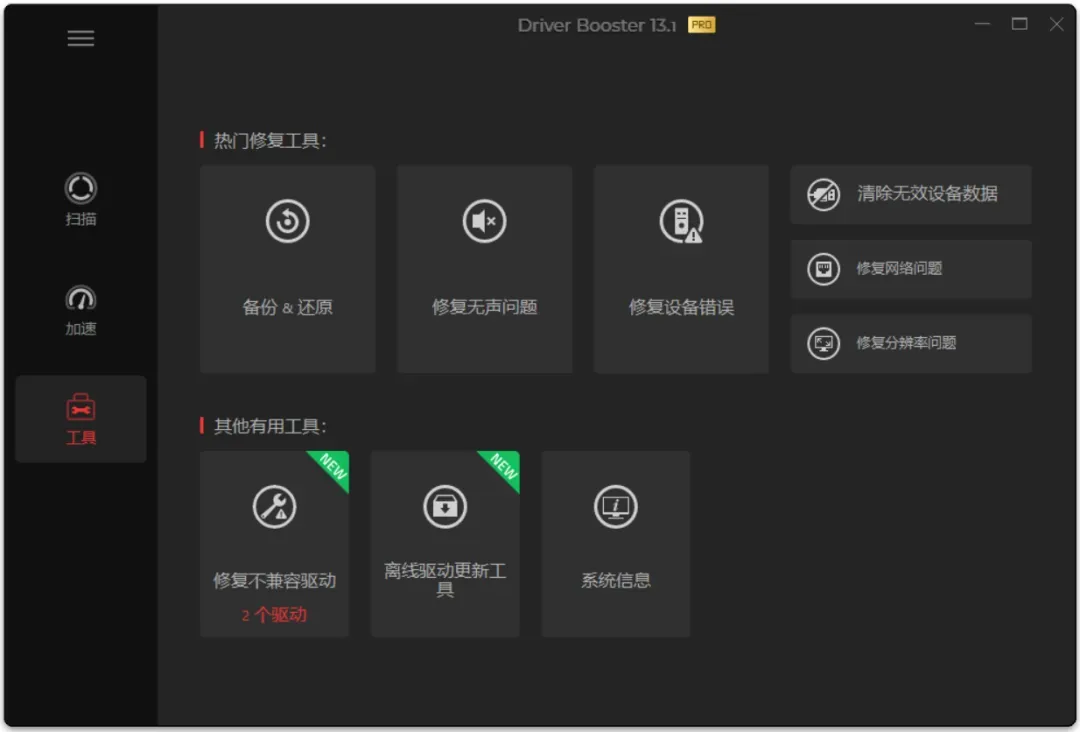Click the network repair icon
The width and height of the screenshot is (1080, 732).
[x=823, y=269]
